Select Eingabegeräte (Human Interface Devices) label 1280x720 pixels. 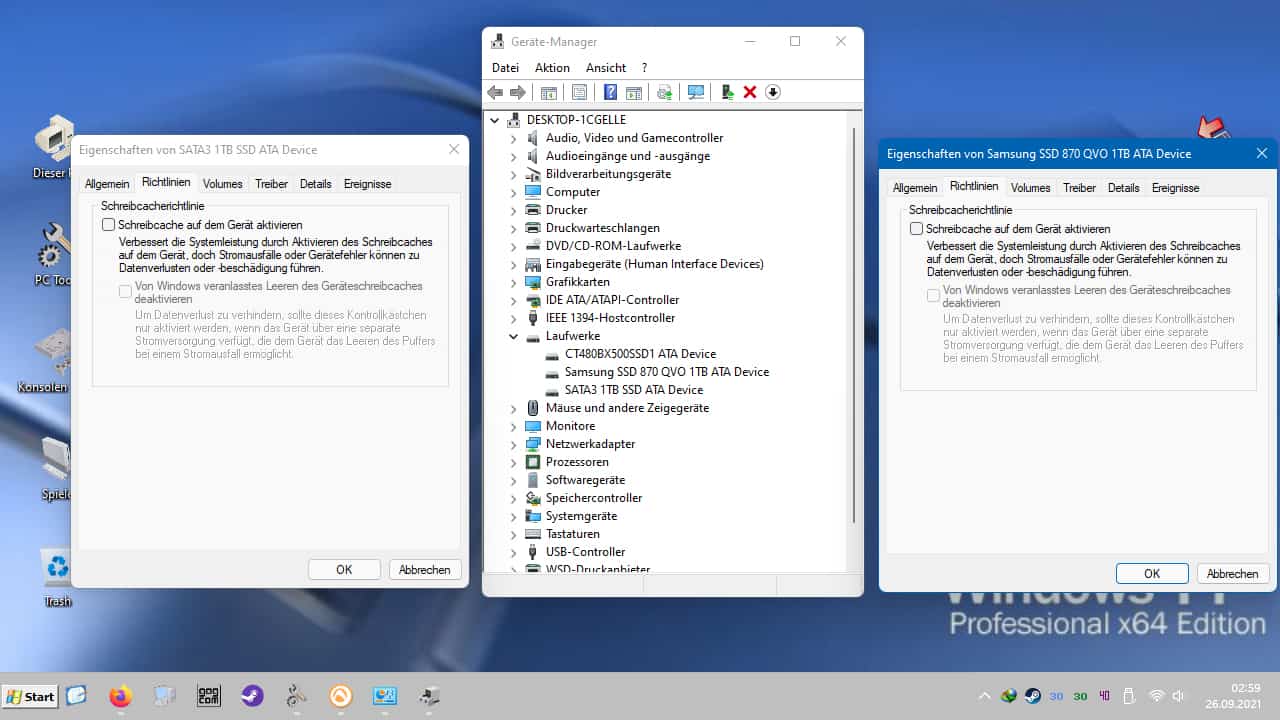click(654, 264)
